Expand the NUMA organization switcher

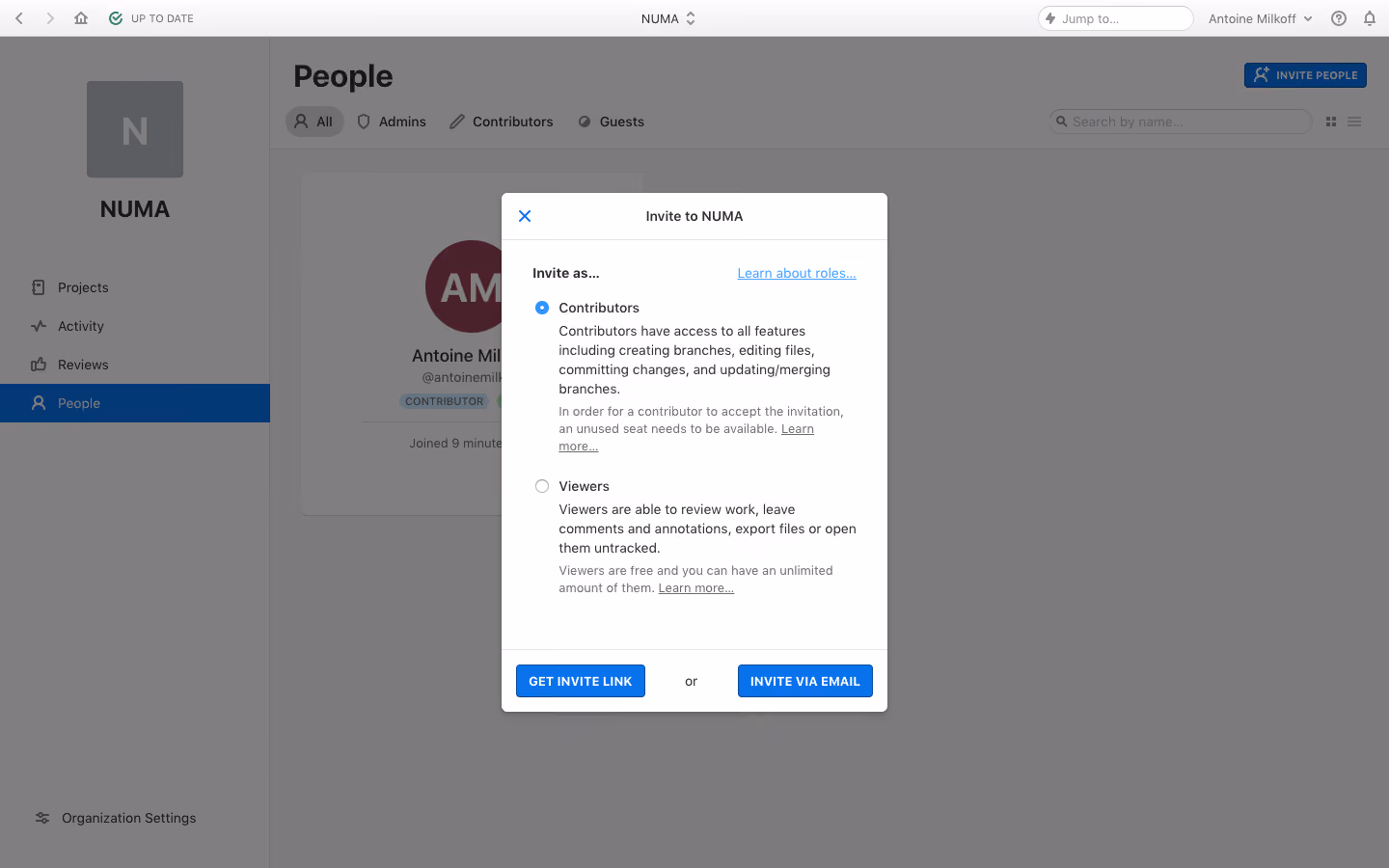point(668,18)
